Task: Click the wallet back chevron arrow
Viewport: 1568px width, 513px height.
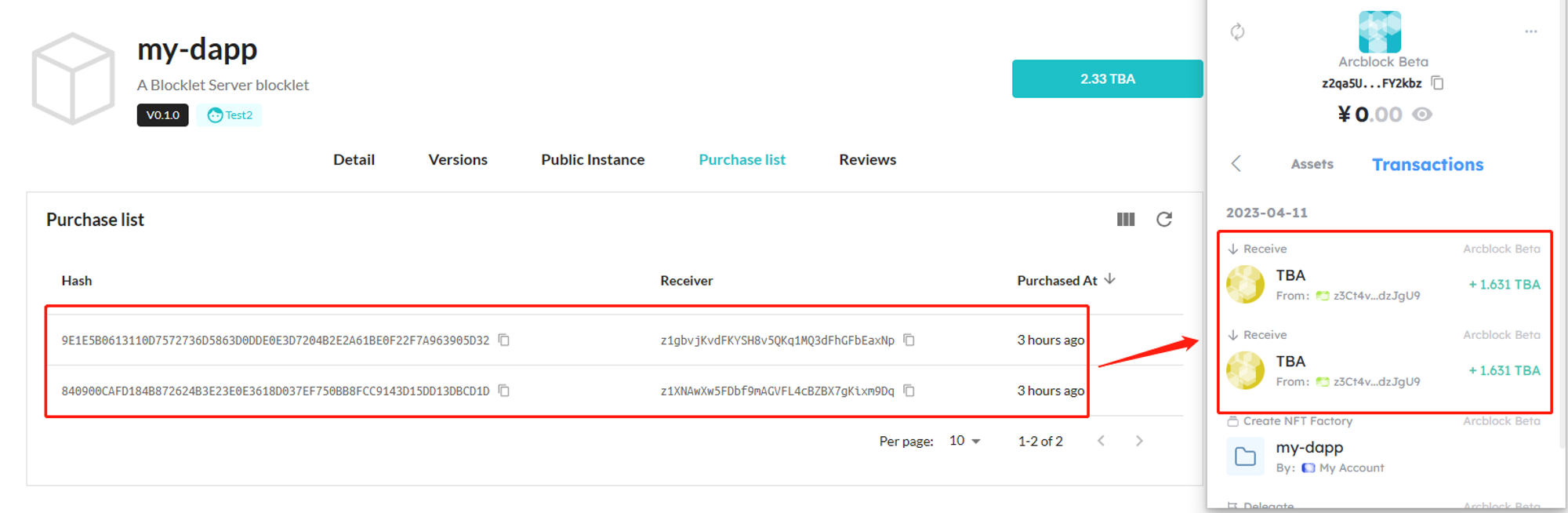Action: pos(1236,163)
